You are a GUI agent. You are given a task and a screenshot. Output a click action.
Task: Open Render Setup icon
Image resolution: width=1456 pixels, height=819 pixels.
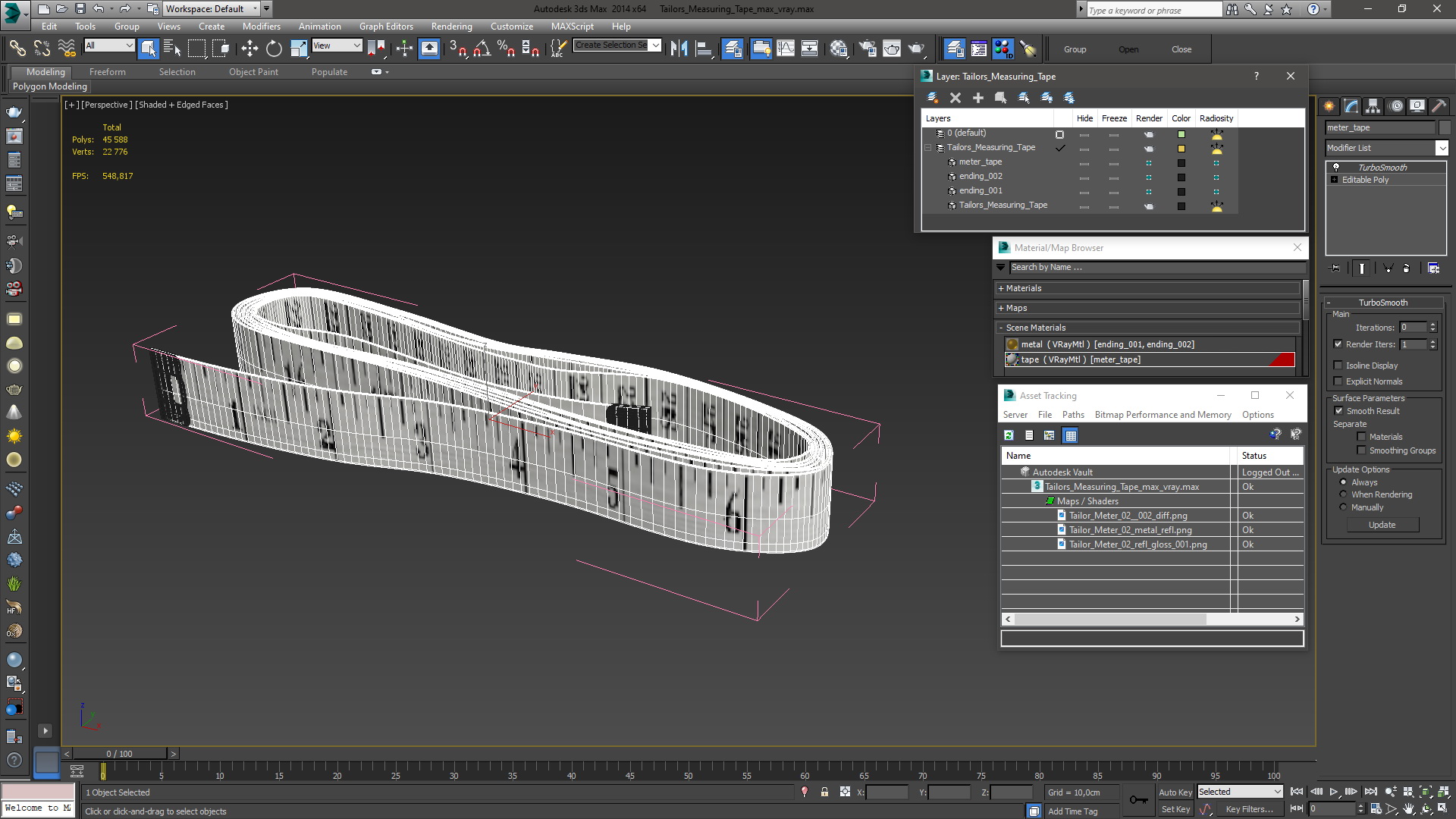point(868,49)
